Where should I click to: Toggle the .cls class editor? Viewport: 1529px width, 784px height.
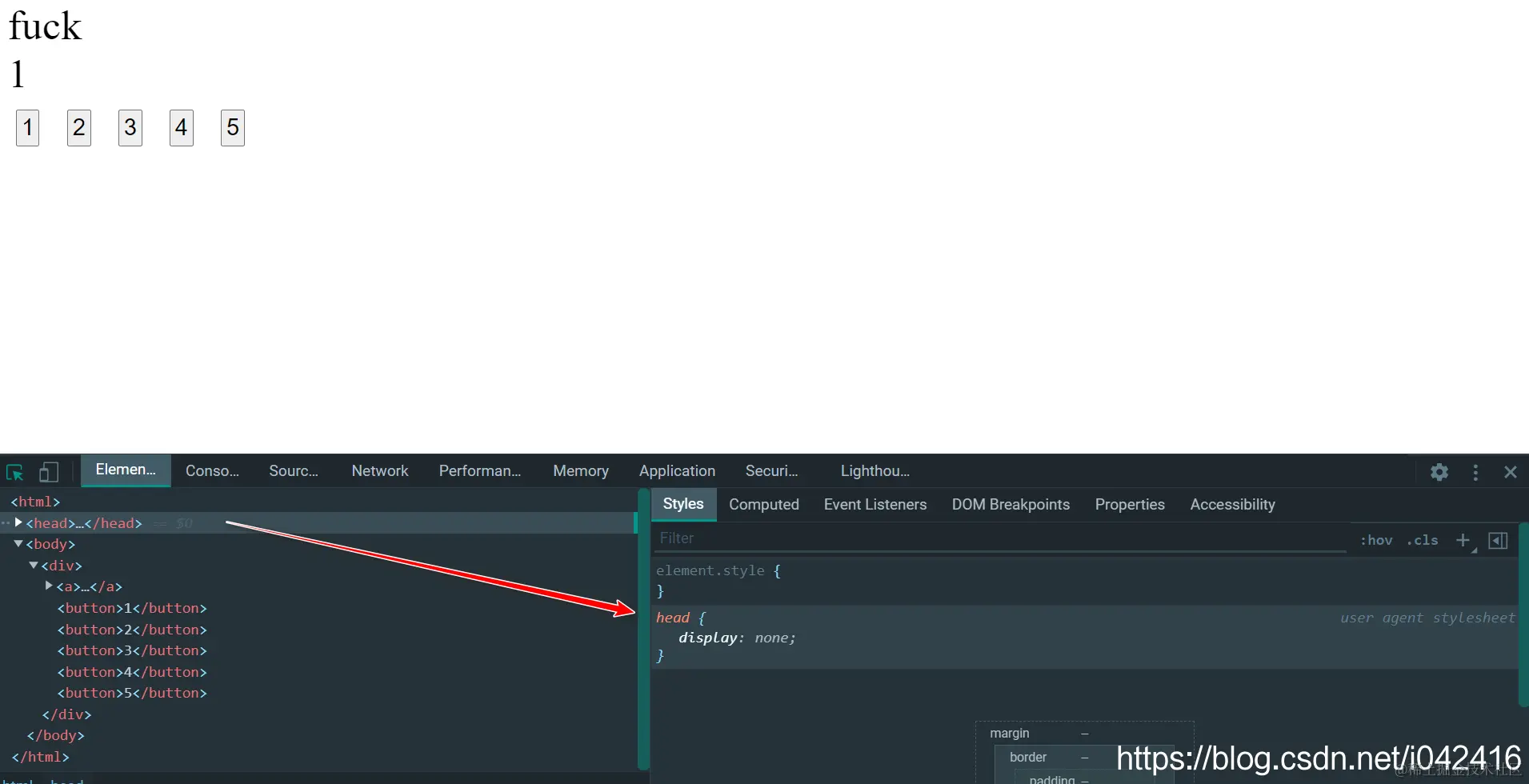1423,540
